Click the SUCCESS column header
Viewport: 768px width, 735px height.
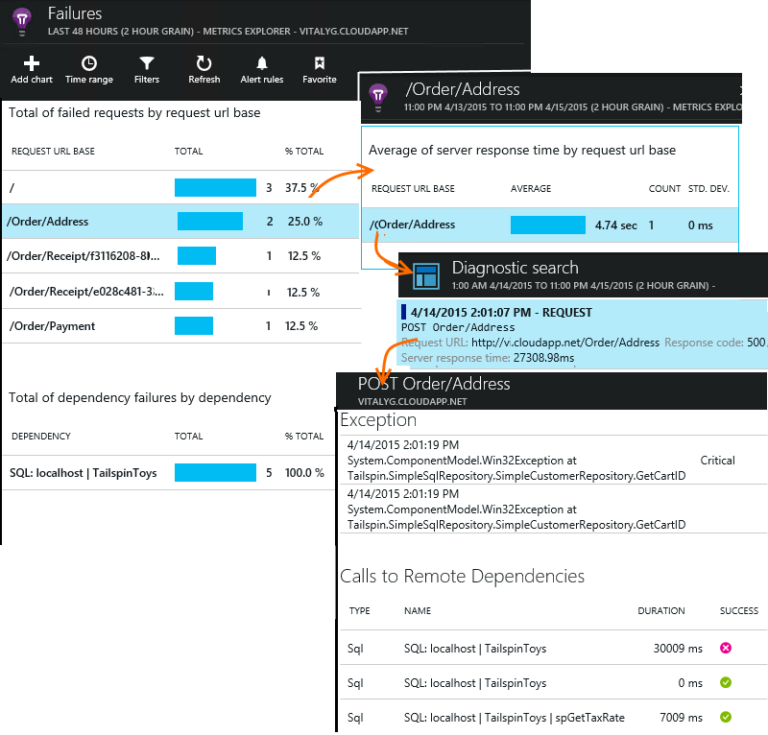point(739,611)
